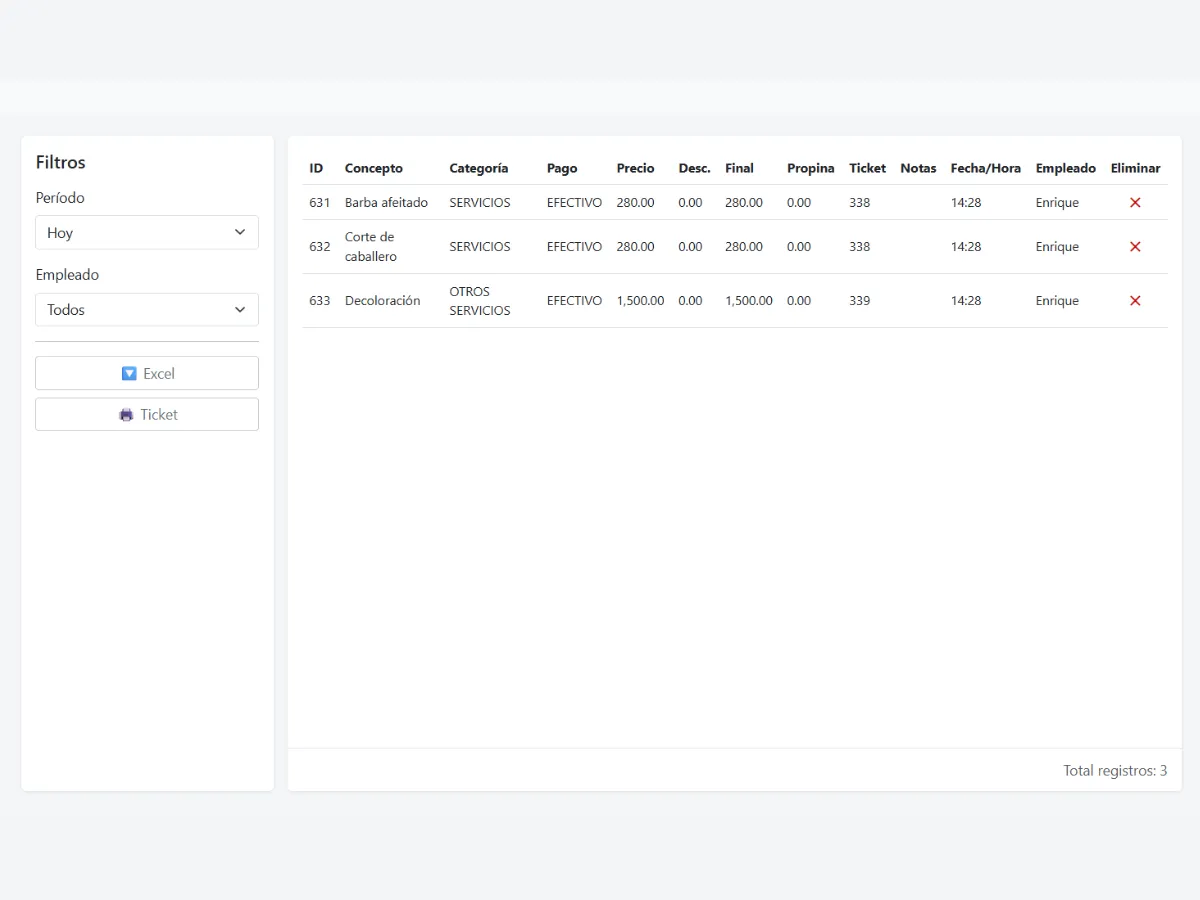Delete record 631 Barba afeitado
The width and height of the screenshot is (1200, 900).
[1135, 203]
